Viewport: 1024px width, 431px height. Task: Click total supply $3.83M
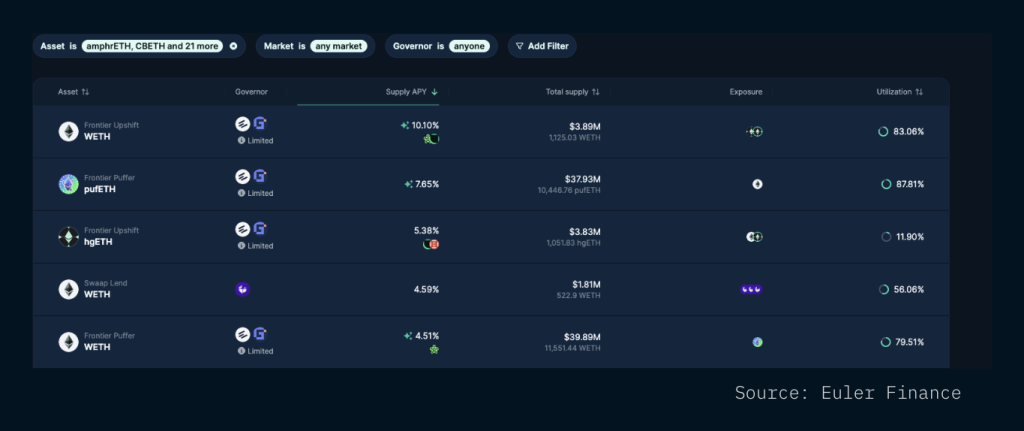(x=584, y=232)
